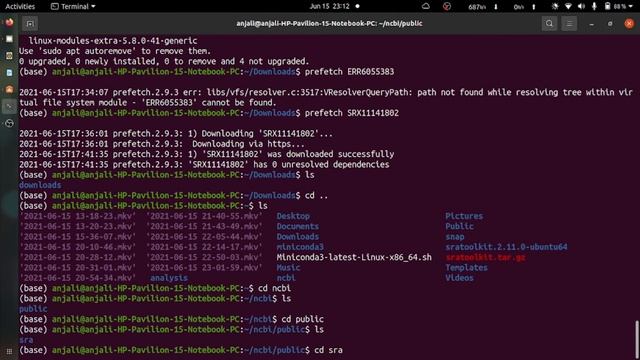Click download speed indicator in top bar
640x360 pixels.
pos(482,7)
